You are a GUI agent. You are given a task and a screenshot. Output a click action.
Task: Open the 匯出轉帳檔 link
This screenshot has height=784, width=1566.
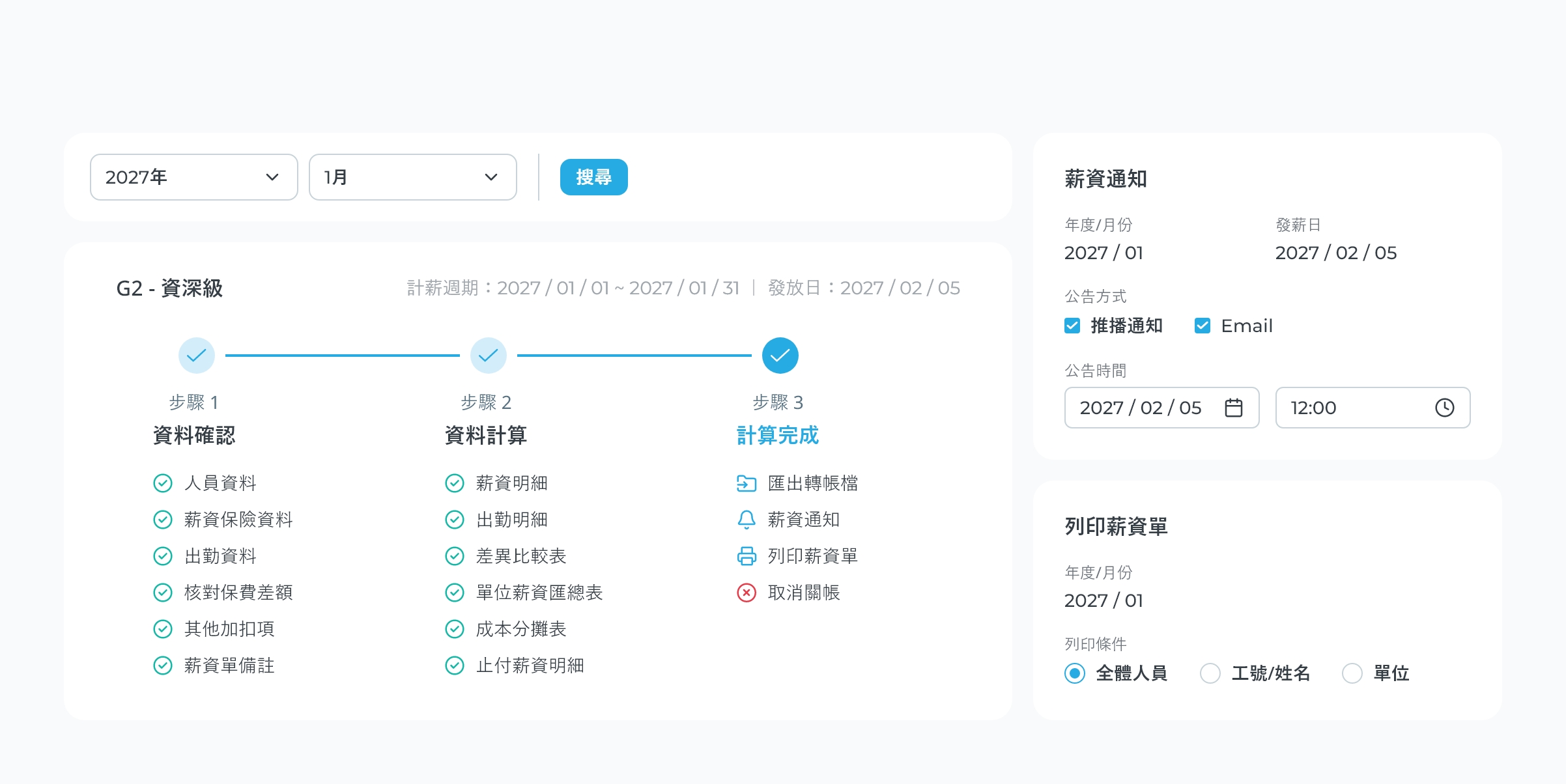[813, 483]
